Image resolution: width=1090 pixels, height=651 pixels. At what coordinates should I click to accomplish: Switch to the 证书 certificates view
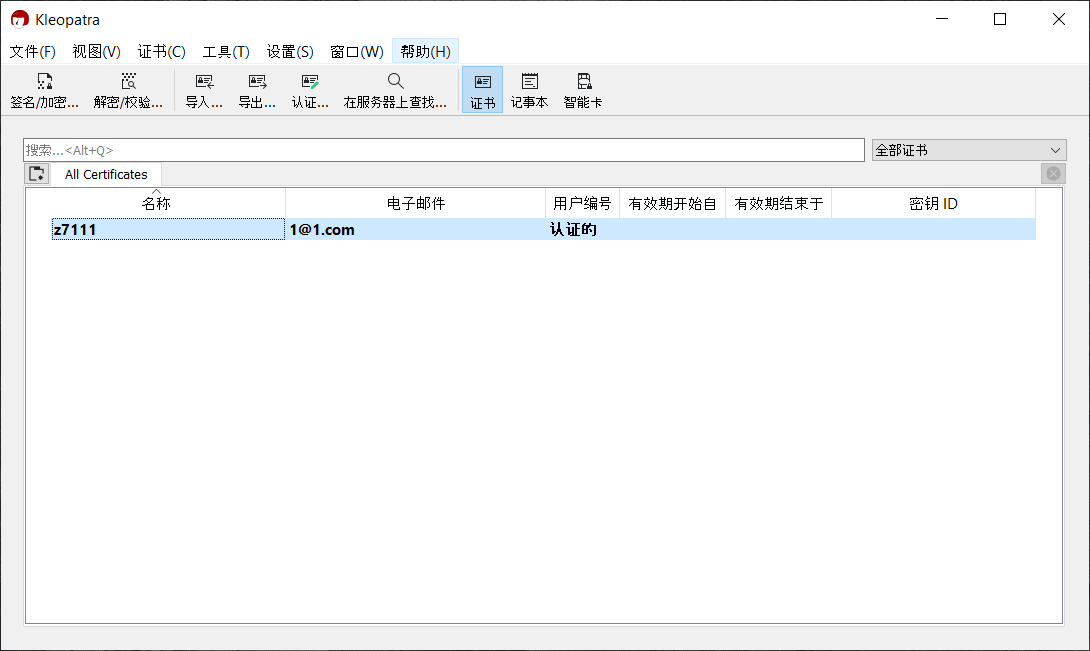482,90
